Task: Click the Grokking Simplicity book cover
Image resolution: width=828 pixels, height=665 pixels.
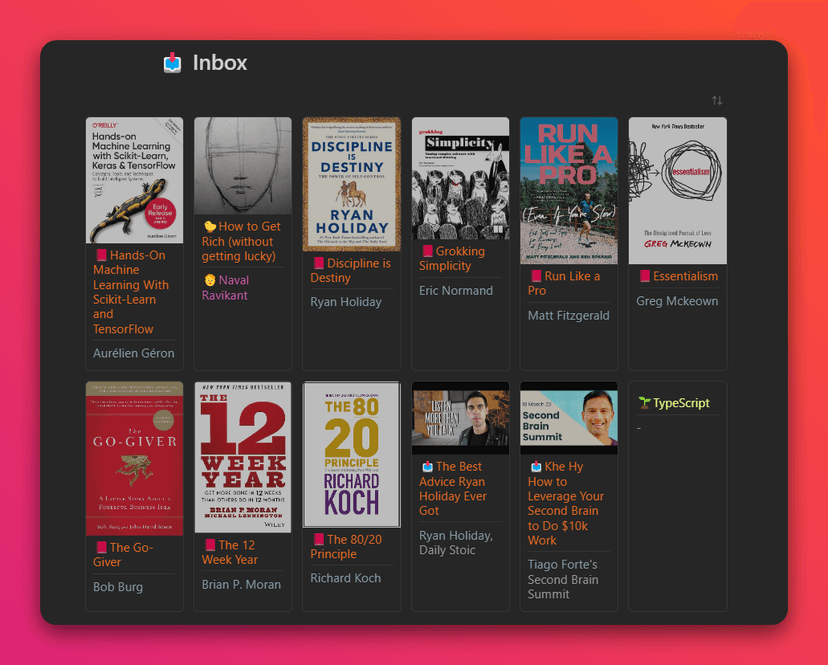Action: point(460,178)
